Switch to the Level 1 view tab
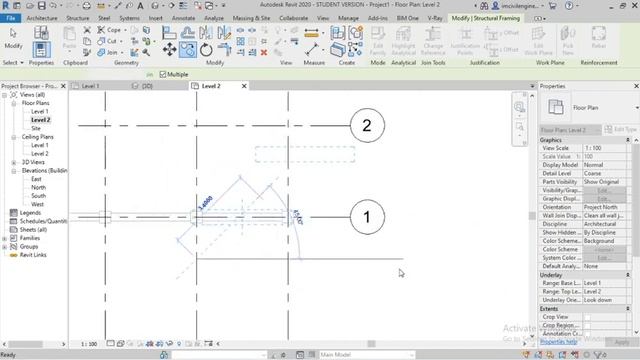Screen dimensions: 640x360 click(x=90, y=86)
